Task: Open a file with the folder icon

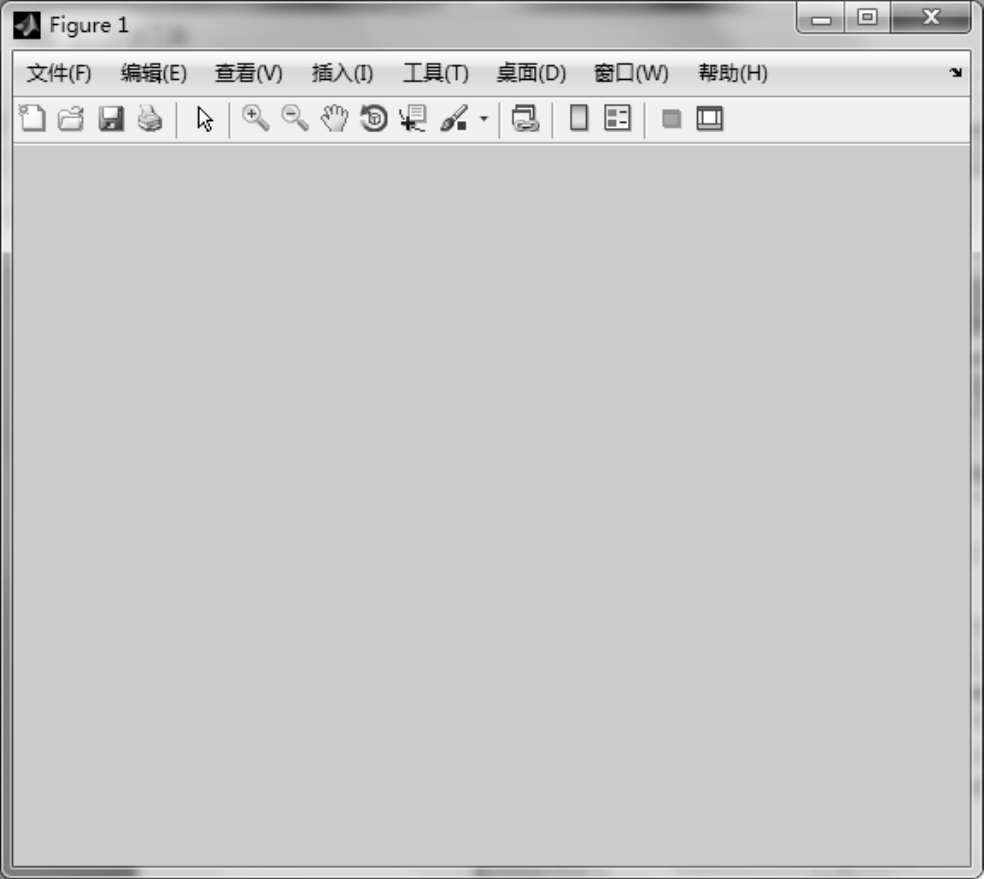Action: pyautogui.click(x=71, y=119)
